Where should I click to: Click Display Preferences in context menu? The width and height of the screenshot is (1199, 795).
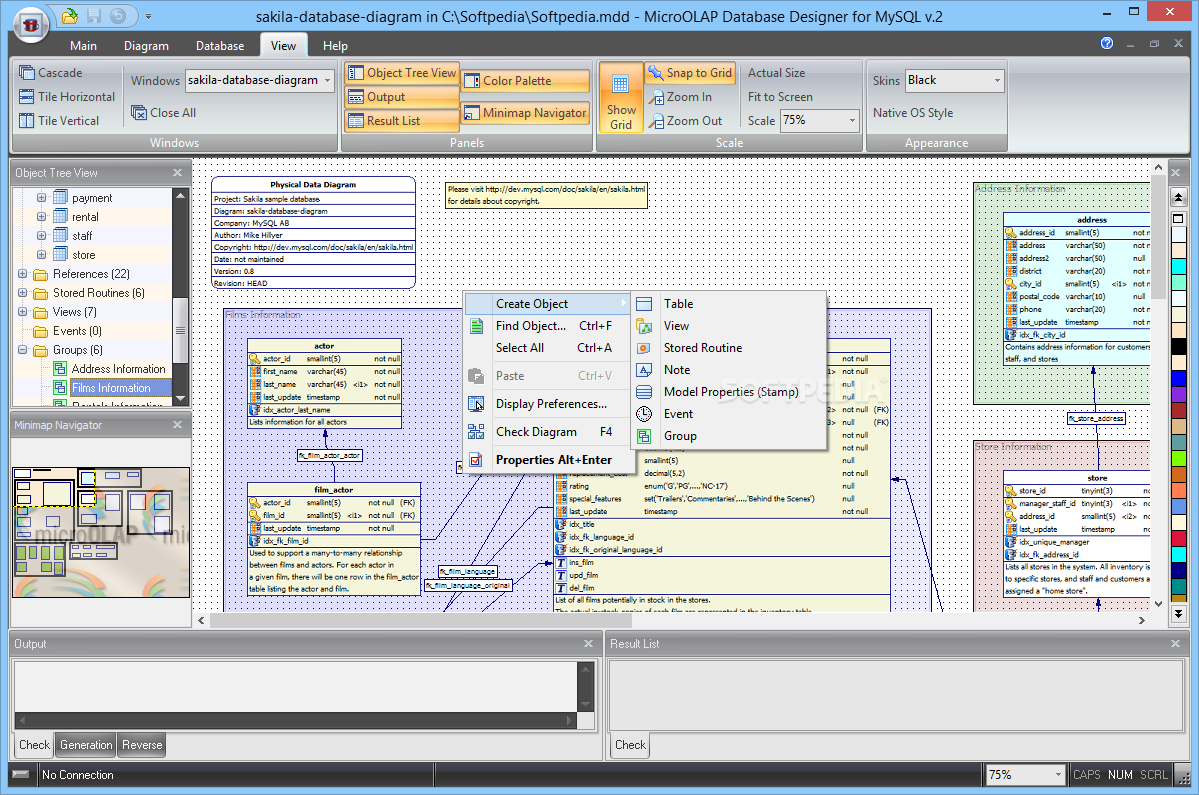549,404
